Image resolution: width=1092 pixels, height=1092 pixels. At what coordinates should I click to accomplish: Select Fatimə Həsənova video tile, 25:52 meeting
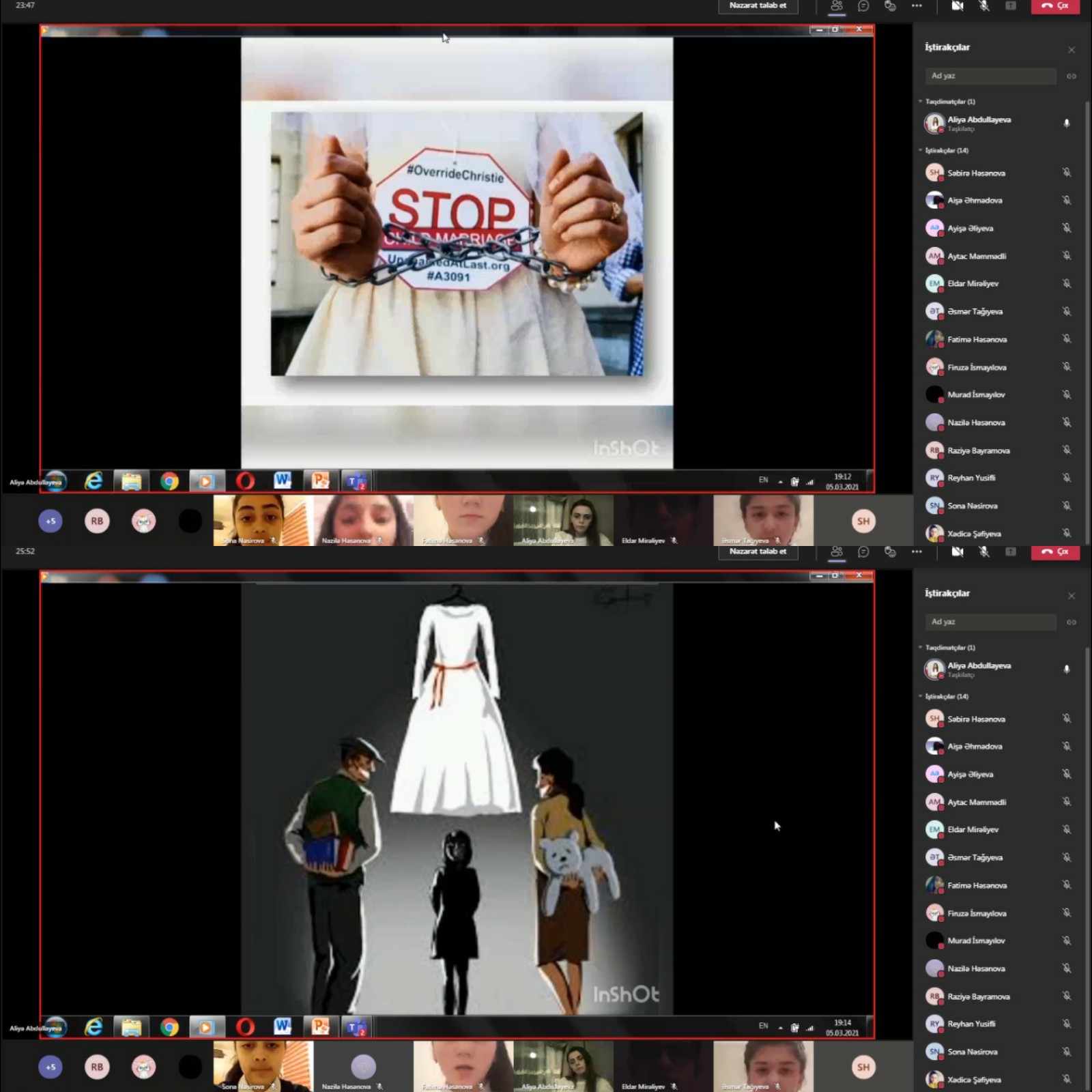(x=463, y=1066)
